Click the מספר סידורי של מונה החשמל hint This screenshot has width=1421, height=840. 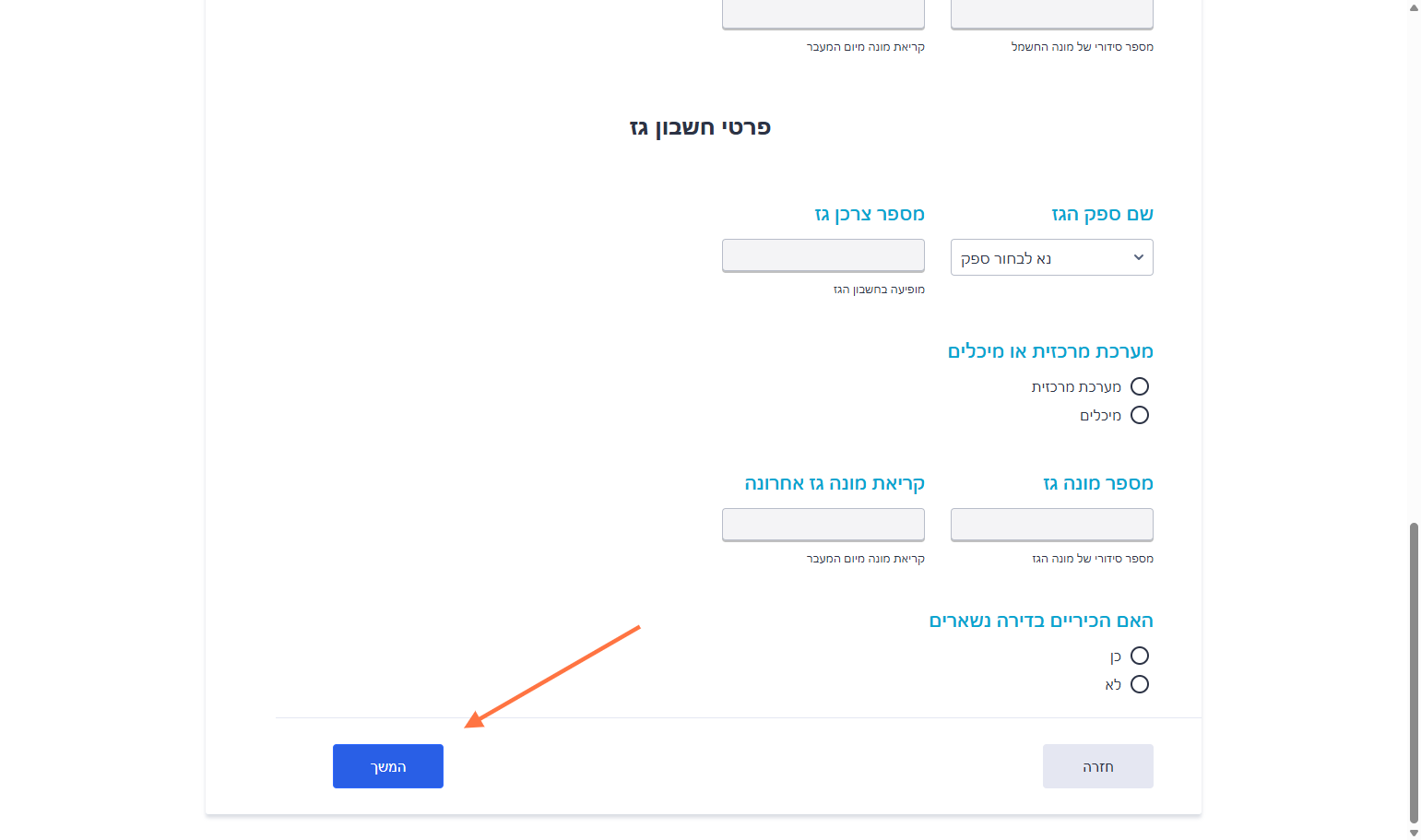click(x=1082, y=47)
